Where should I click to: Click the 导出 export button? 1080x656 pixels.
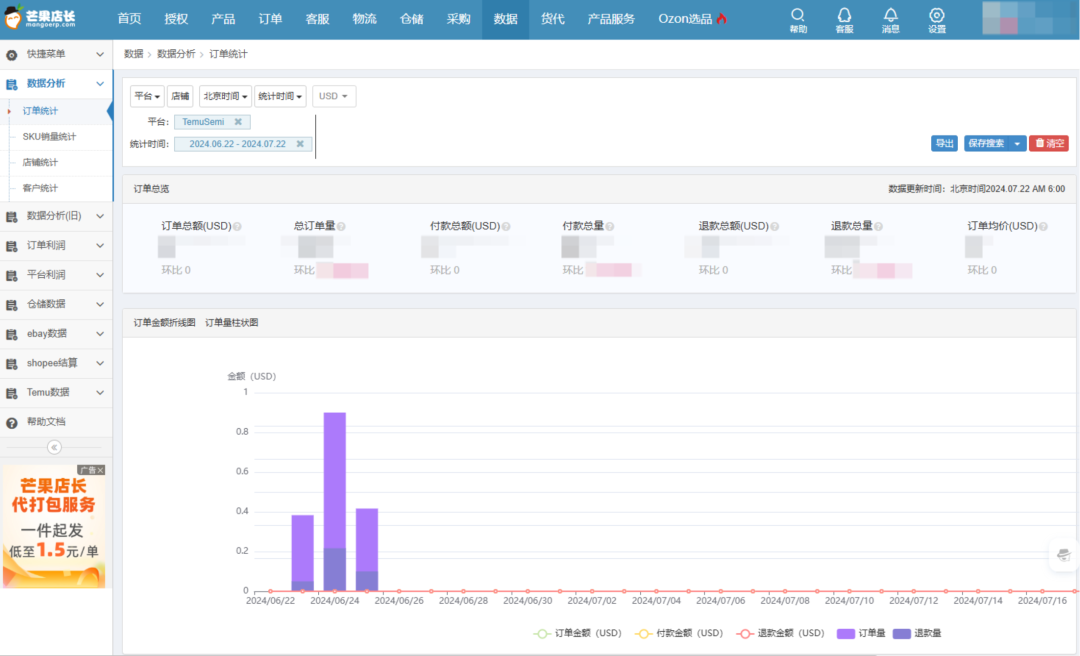944,143
